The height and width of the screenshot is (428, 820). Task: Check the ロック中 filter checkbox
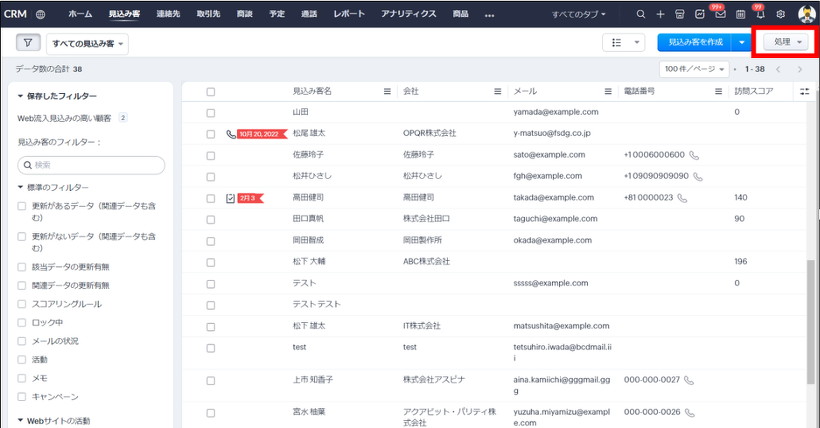[22, 323]
